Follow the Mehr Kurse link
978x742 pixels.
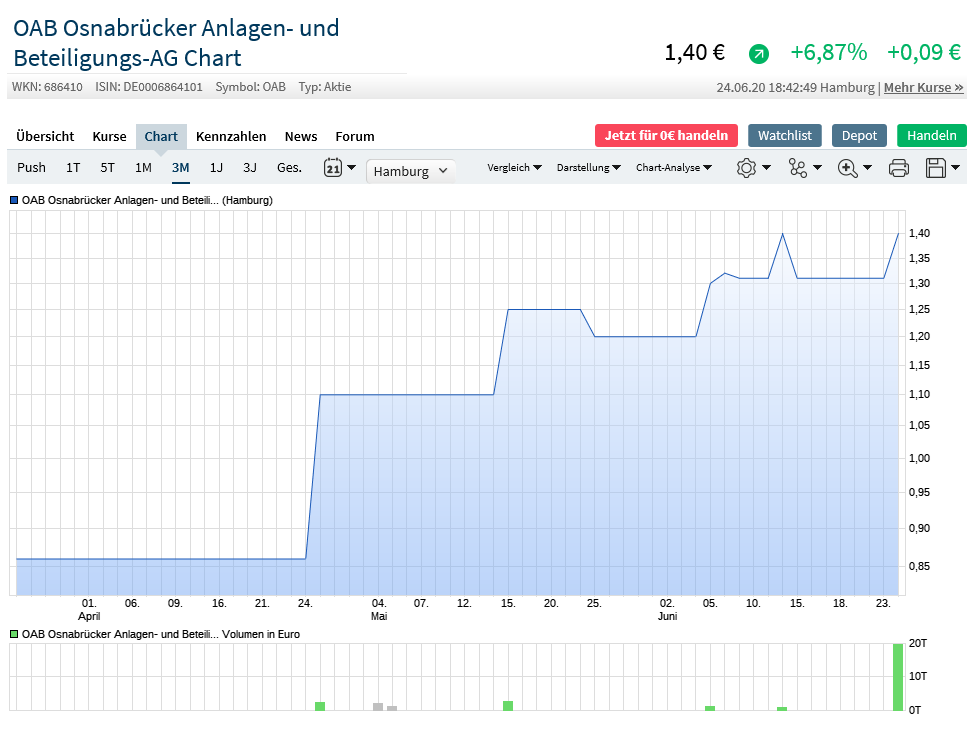(x=923, y=87)
